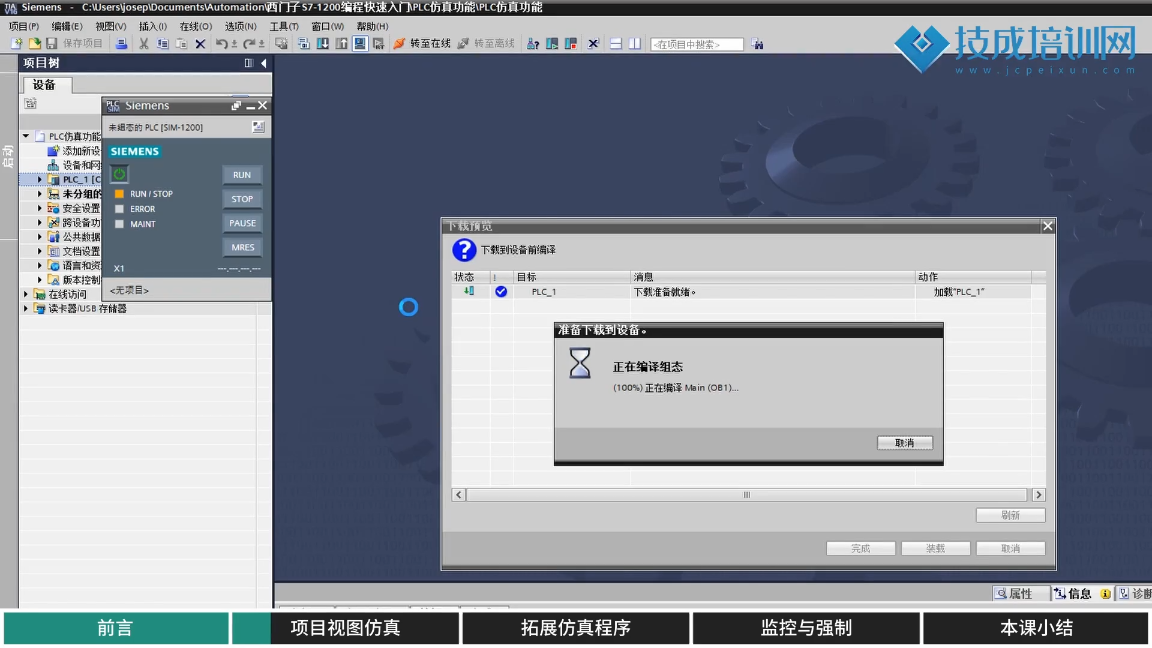Viewport: 1152px width, 648px height.
Task: Open the 工具(T) menu
Action: coord(284,26)
